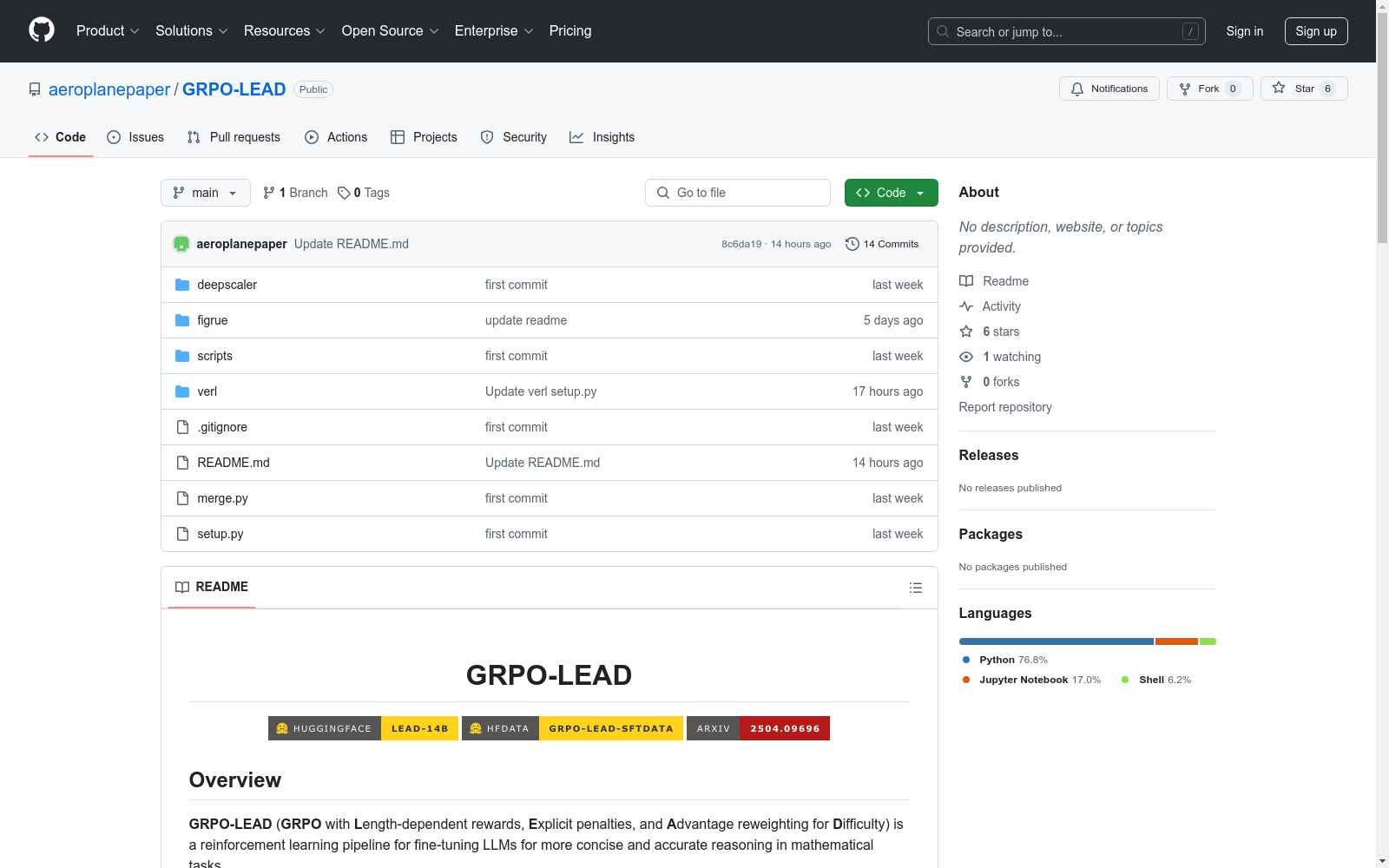The height and width of the screenshot is (868, 1389).
Task: Click the branch icon beside 1 Branch
Action: click(x=269, y=193)
